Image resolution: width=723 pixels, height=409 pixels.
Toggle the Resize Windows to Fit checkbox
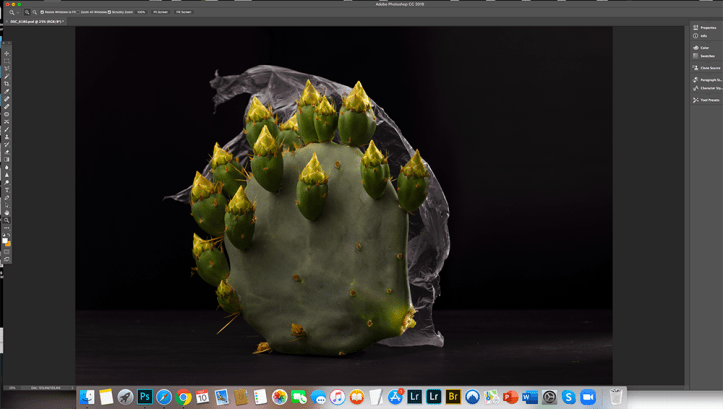42,12
